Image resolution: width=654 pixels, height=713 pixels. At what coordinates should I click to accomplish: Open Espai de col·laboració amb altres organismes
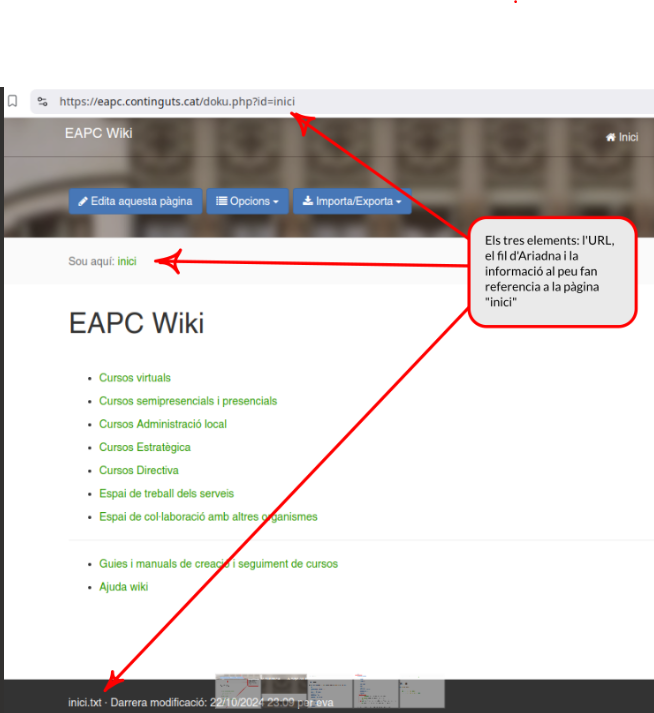tap(208, 517)
